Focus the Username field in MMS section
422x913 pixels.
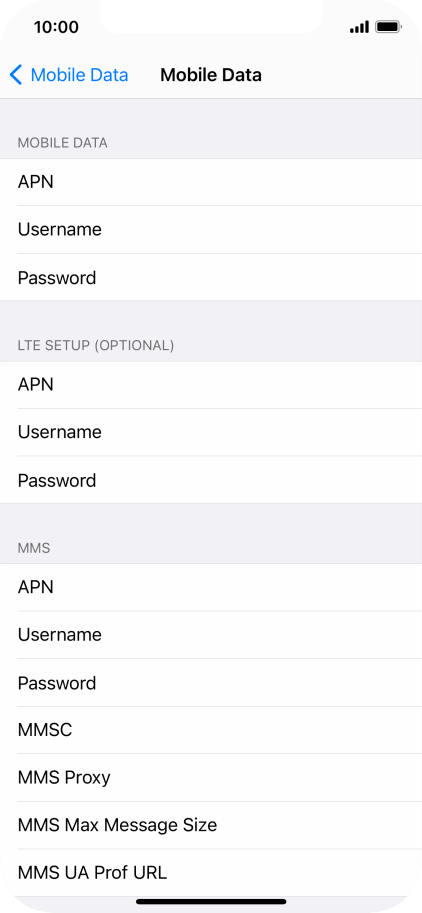(211, 635)
